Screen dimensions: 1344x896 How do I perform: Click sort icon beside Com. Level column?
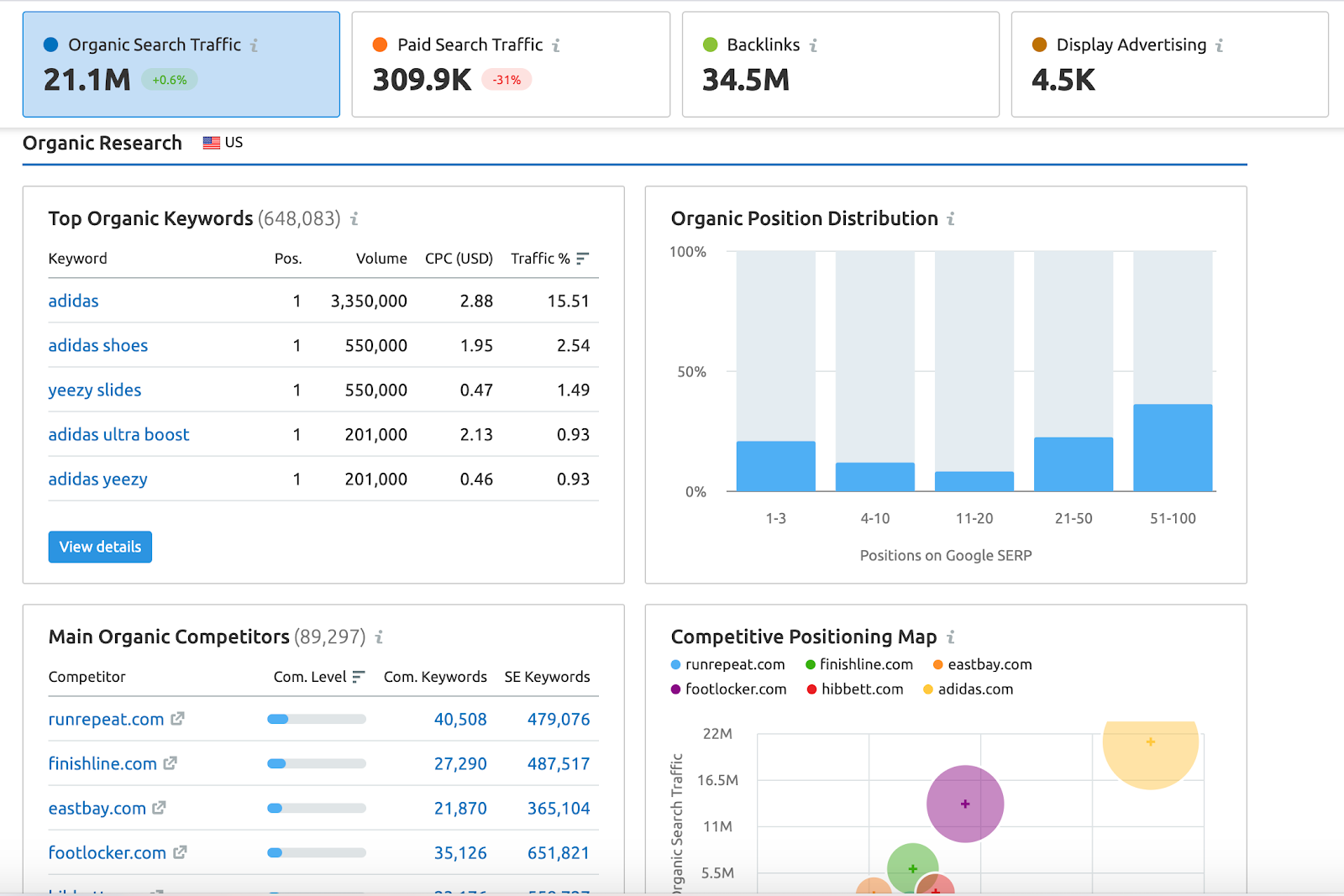click(359, 677)
